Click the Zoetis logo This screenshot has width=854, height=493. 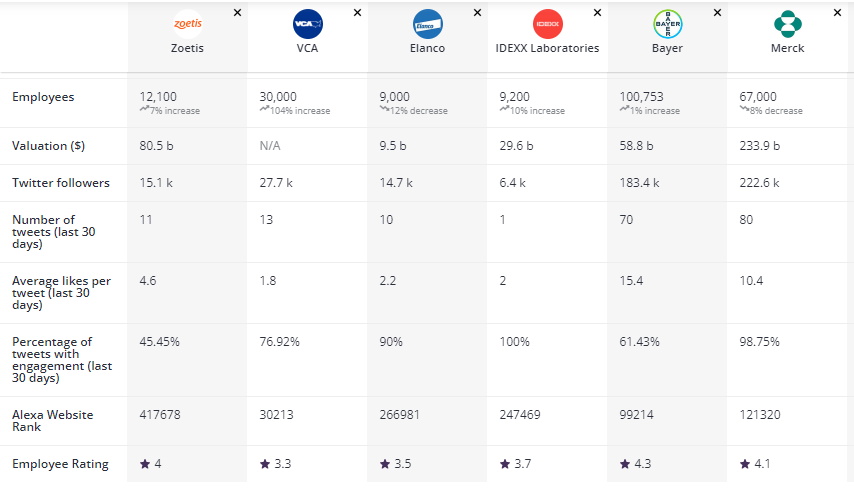(x=188, y=23)
